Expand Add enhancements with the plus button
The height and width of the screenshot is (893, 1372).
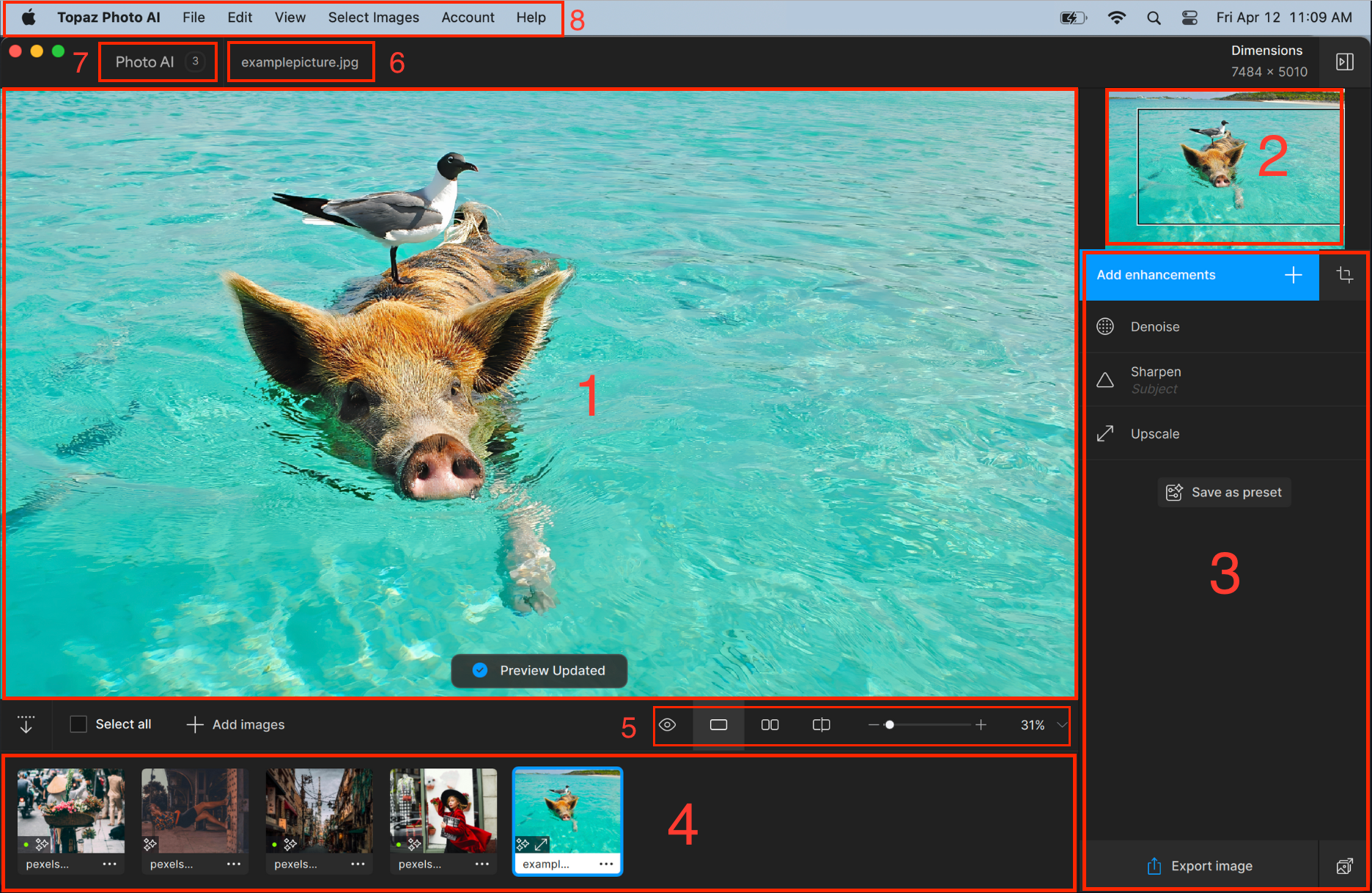point(1294,275)
